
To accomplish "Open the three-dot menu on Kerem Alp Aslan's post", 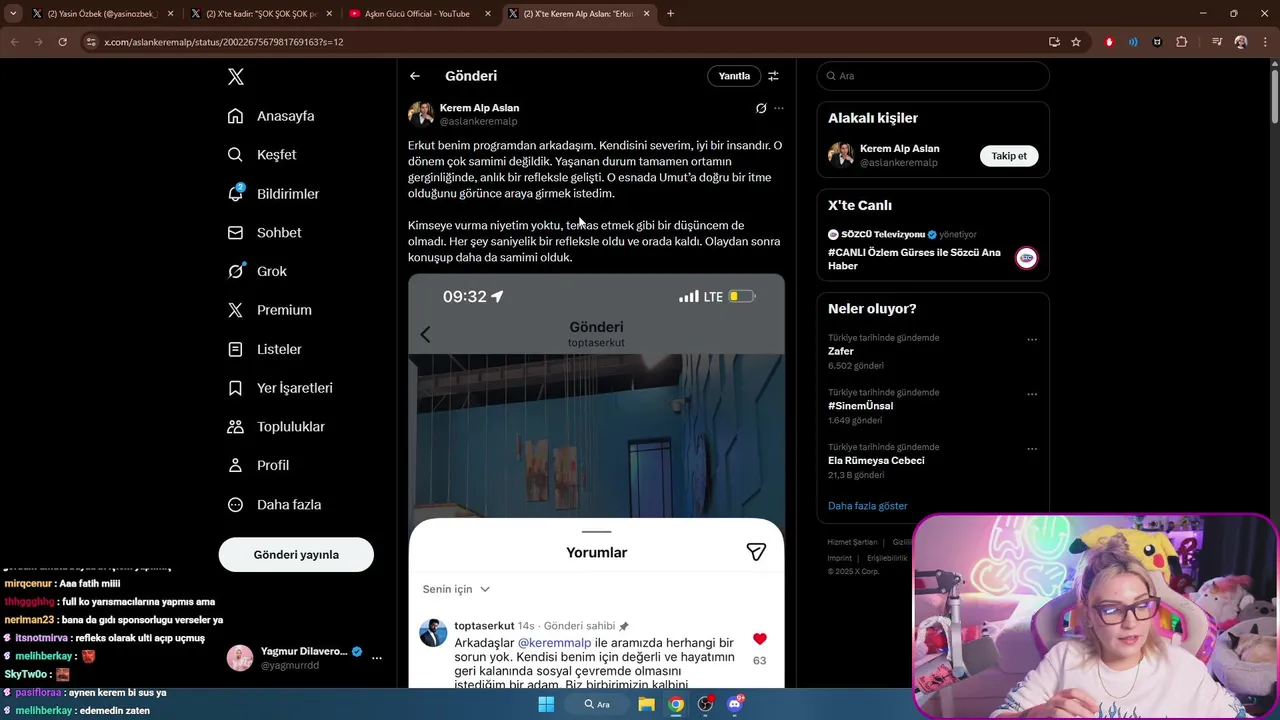I will (x=779, y=108).
